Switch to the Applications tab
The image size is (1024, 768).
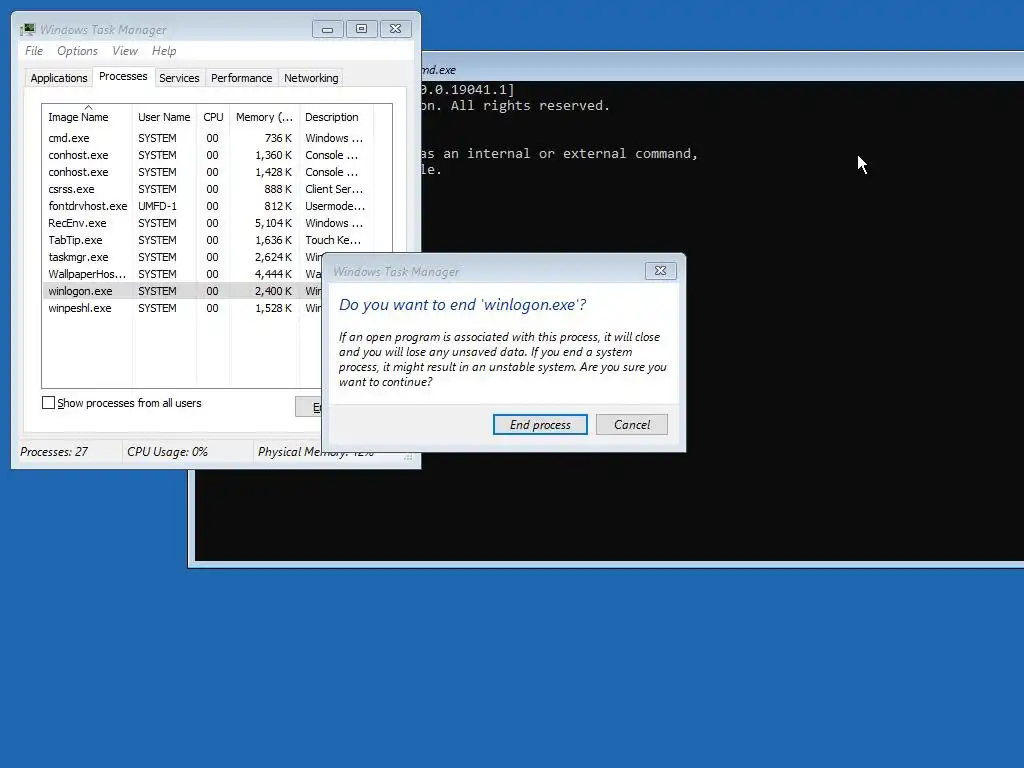[x=59, y=78]
